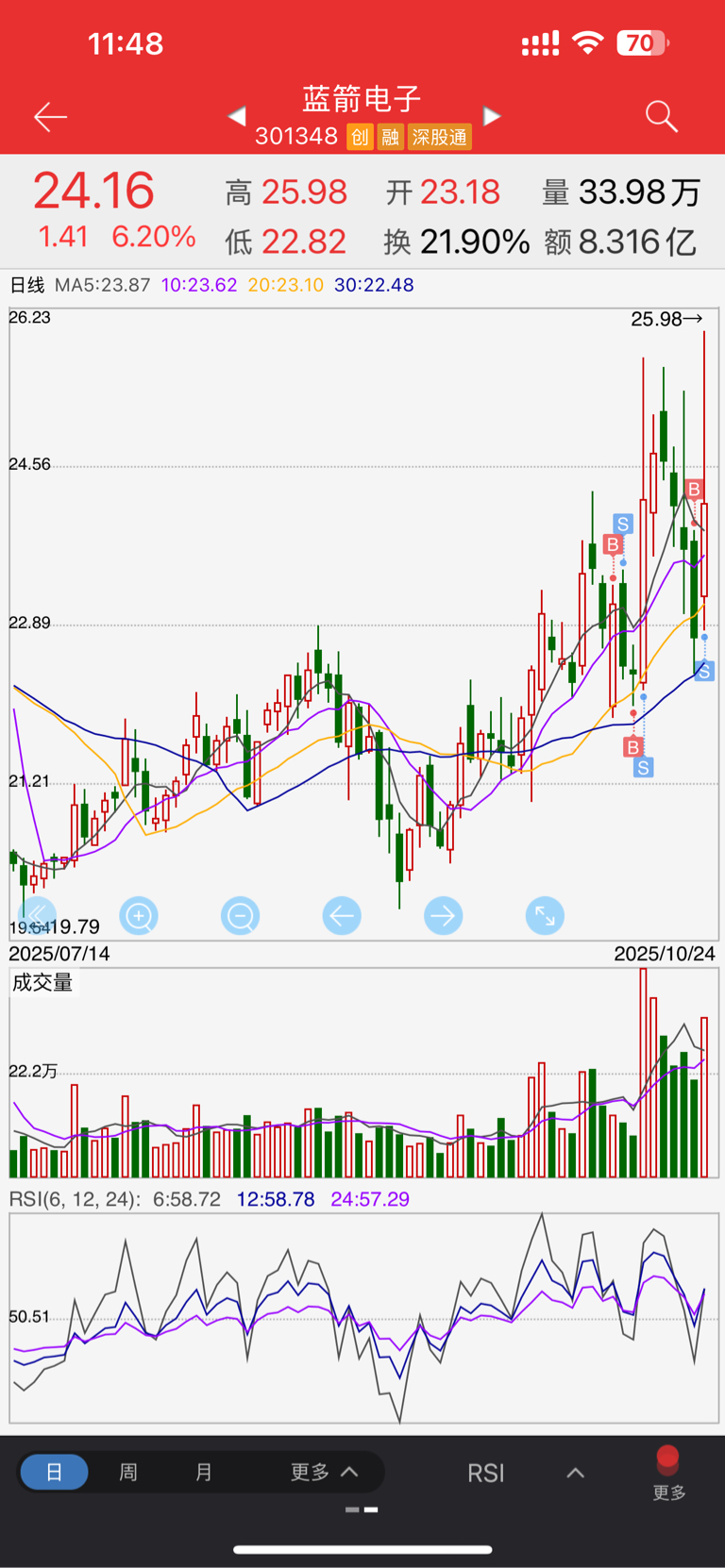
Task: Tap the open price 23.18
Action: [460, 192]
